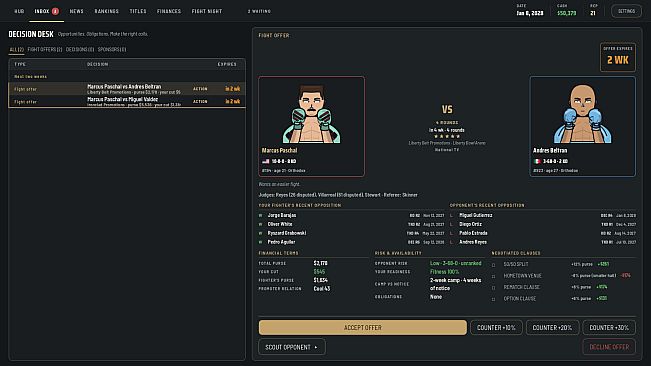The width and height of the screenshot is (651, 366).
Task: Open the TITLES tab
Action: pos(138,11)
